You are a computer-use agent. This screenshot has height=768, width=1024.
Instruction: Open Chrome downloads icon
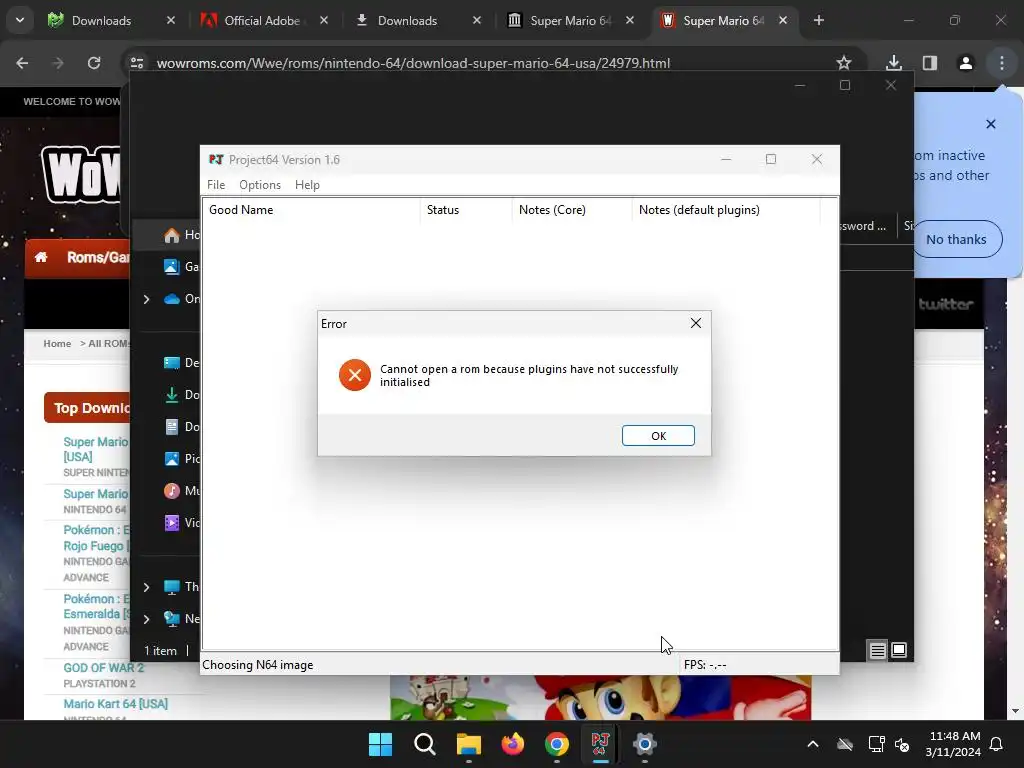893,63
